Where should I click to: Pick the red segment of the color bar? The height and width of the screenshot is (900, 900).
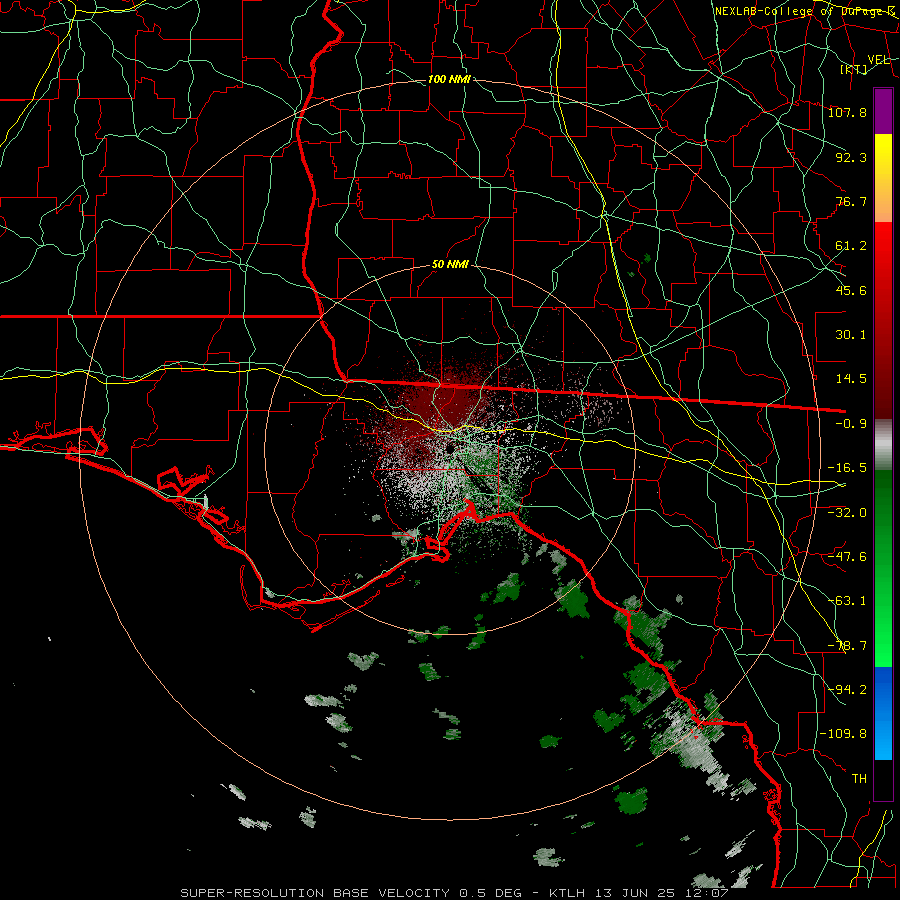(883, 320)
